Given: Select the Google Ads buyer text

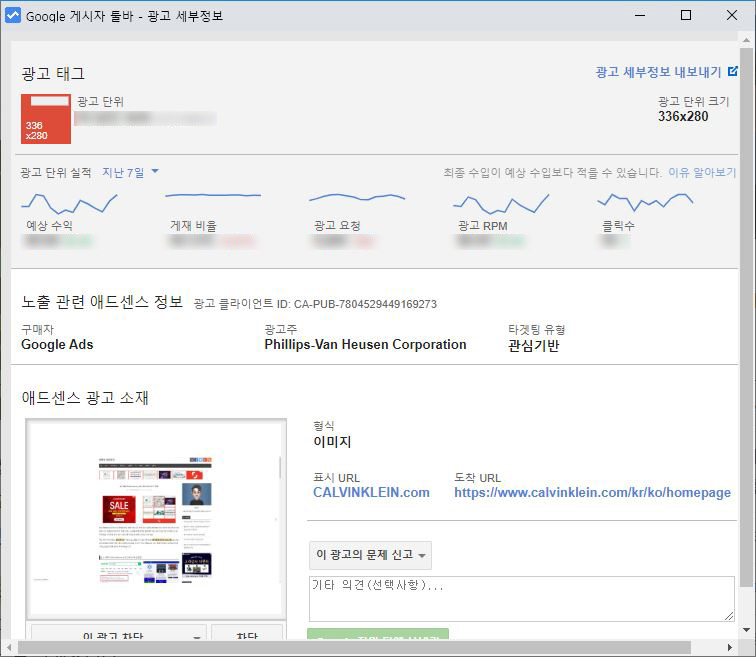Looking at the screenshot, I should [x=57, y=345].
